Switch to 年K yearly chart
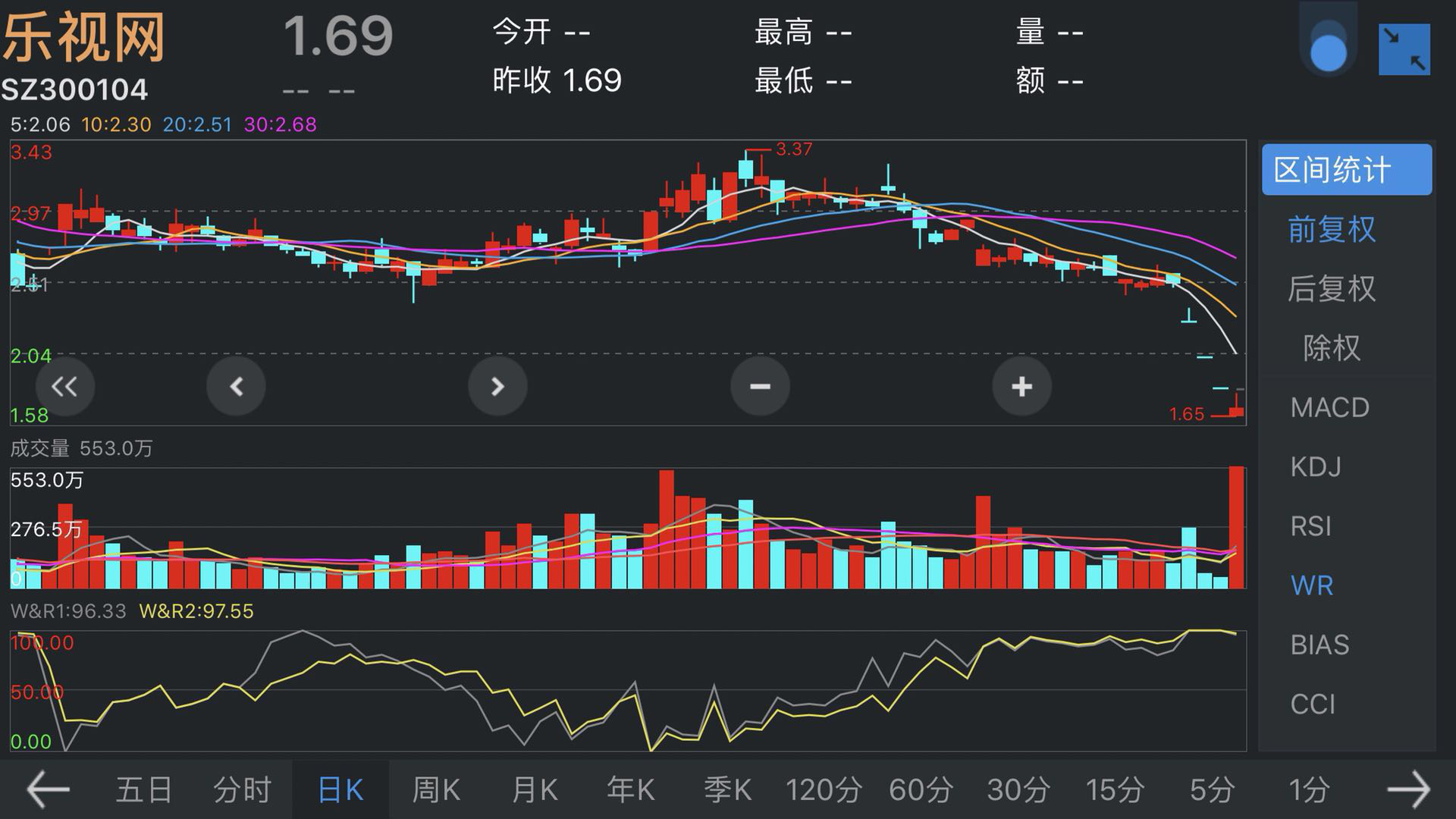Screen dimensions: 1456x819 click(630, 789)
